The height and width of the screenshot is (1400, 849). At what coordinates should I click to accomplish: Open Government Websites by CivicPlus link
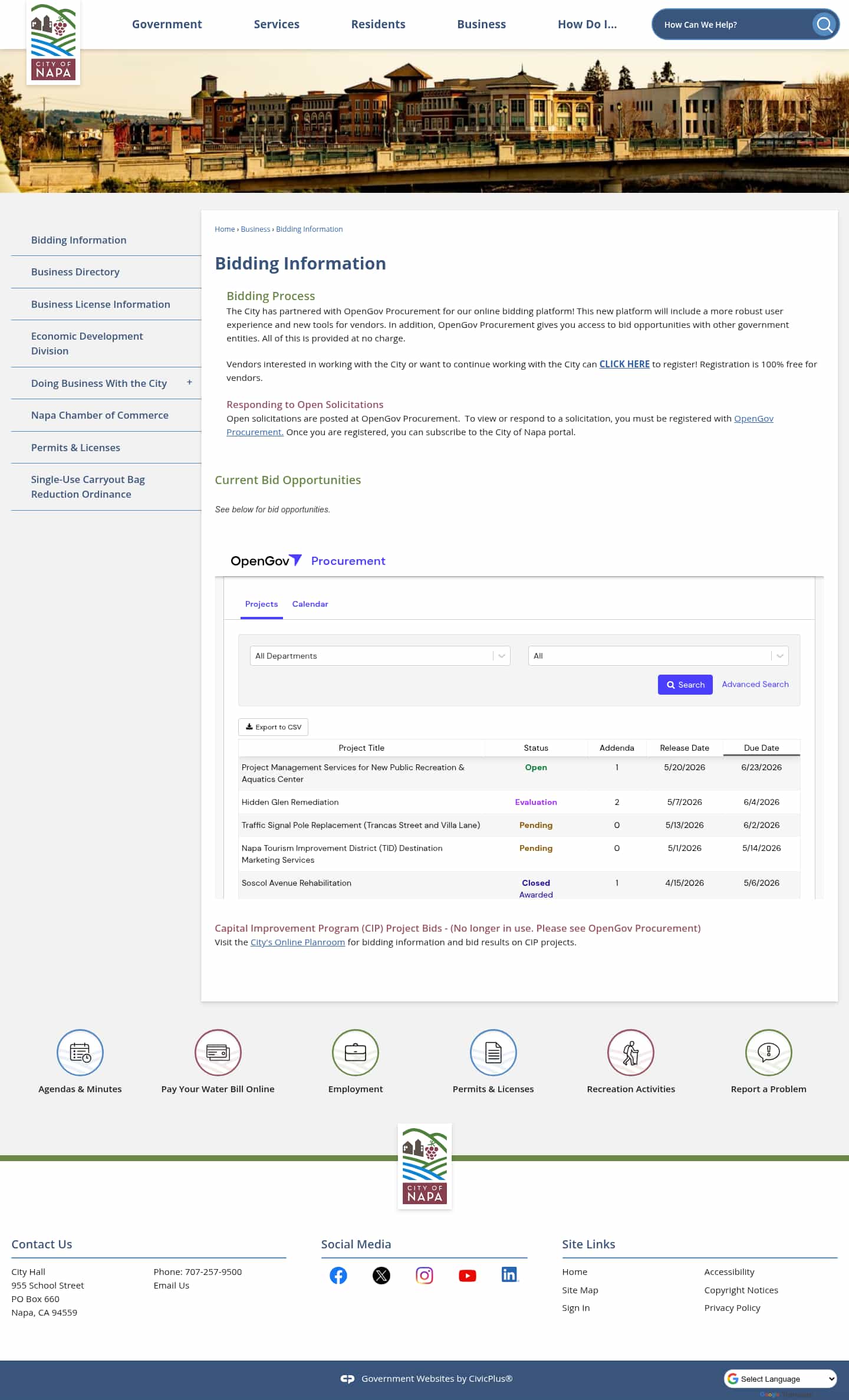tap(437, 1379)
